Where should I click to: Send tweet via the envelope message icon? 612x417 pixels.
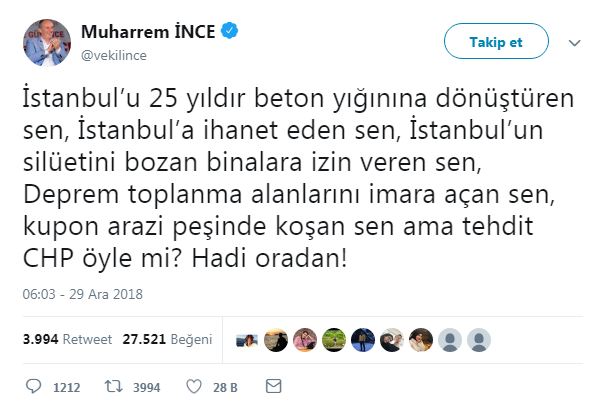coord(273,386)
